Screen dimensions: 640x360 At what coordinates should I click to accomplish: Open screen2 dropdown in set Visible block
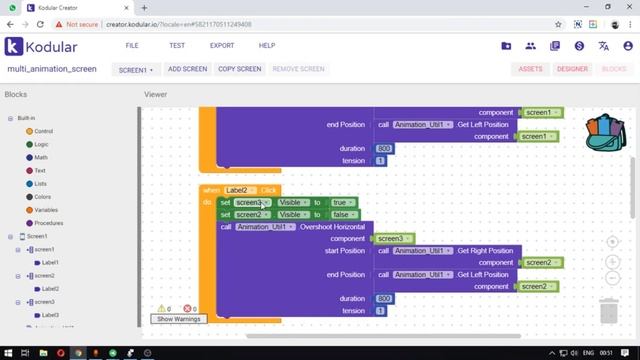(252, 214)
